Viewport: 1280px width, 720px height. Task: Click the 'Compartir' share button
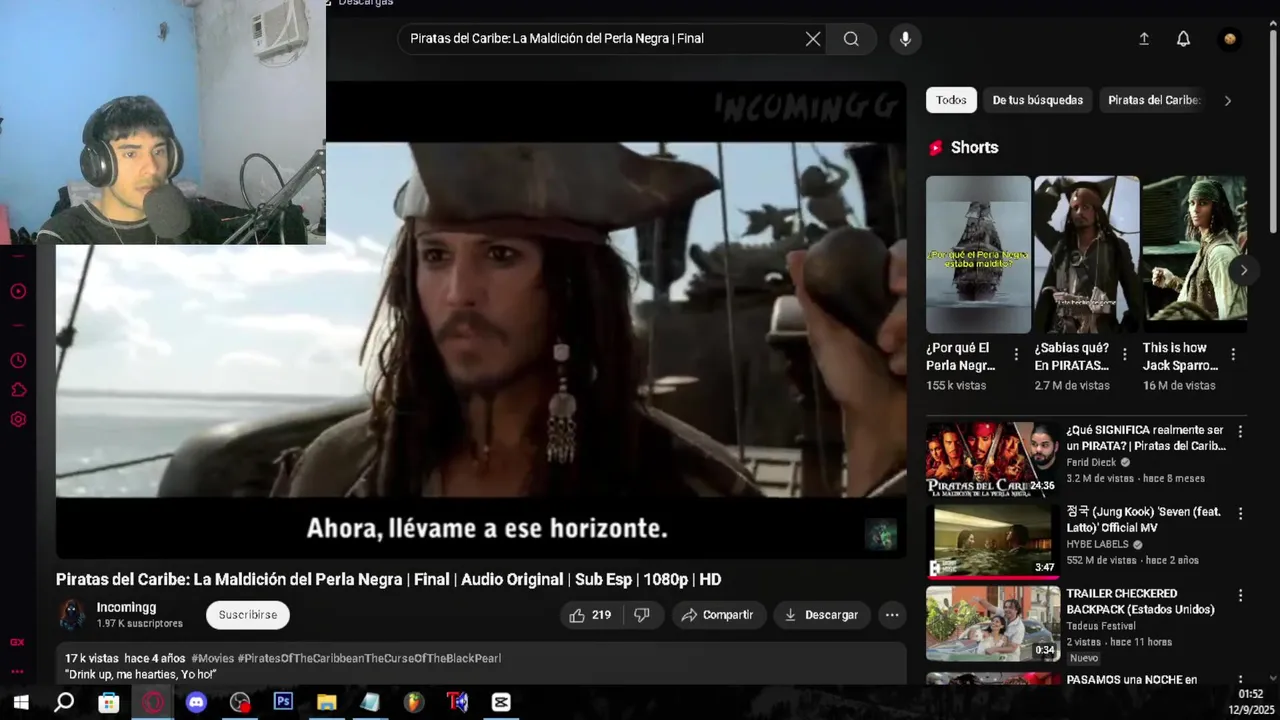point(717,615)
